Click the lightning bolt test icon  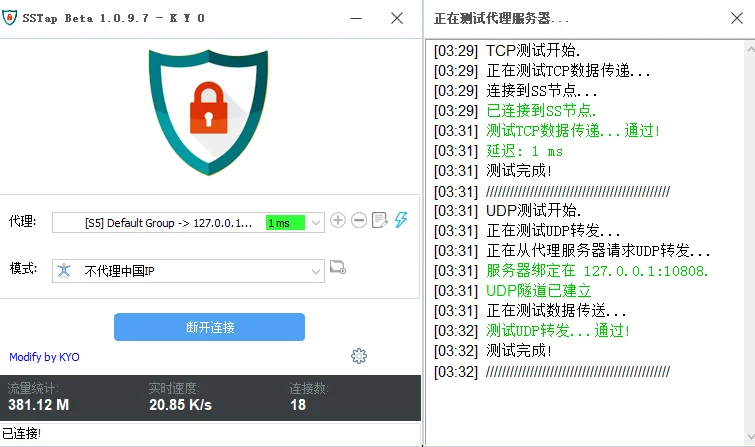coord(401,220)
